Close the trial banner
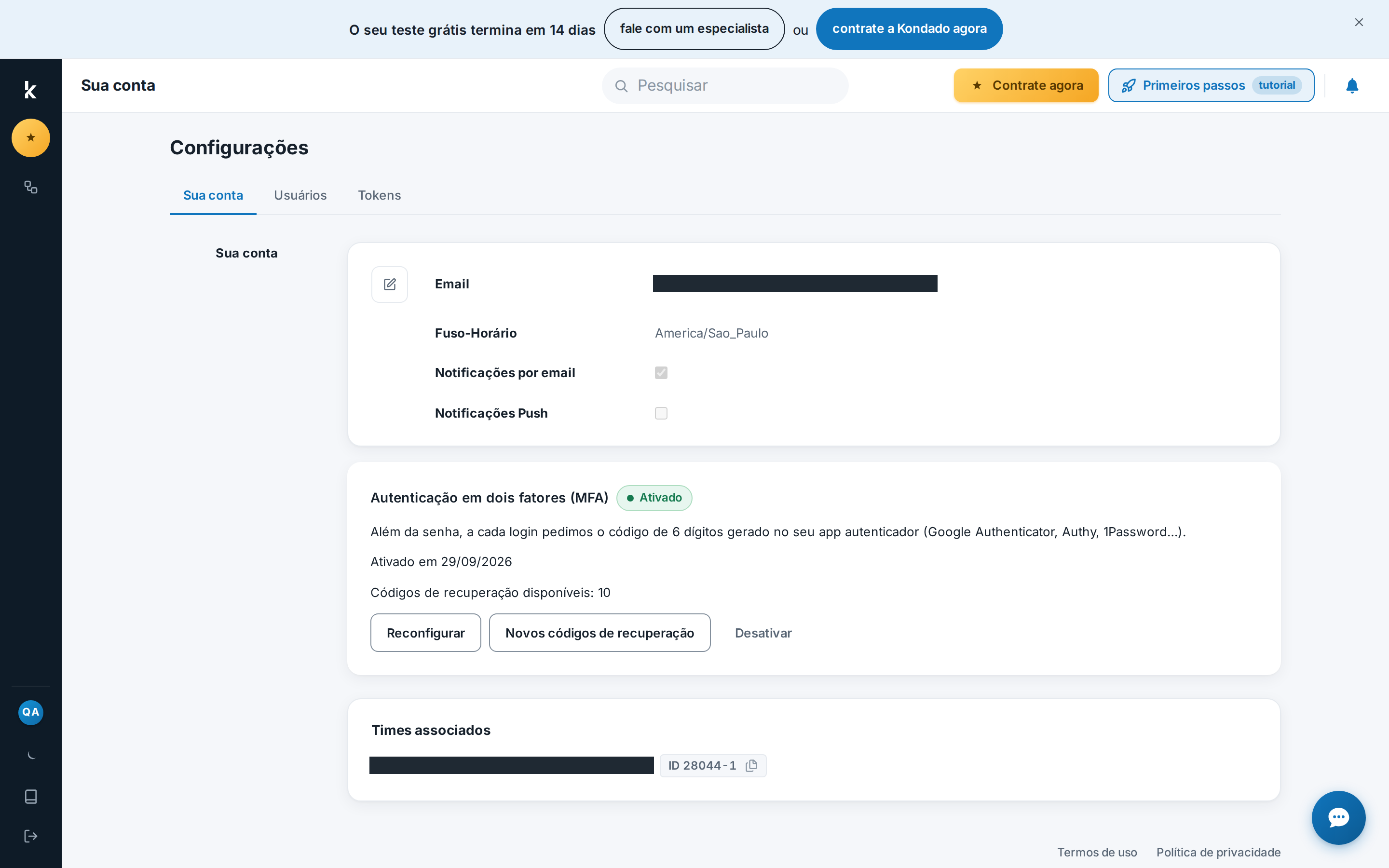Screen dimensions: 1389x868 tap(1359, 22)
